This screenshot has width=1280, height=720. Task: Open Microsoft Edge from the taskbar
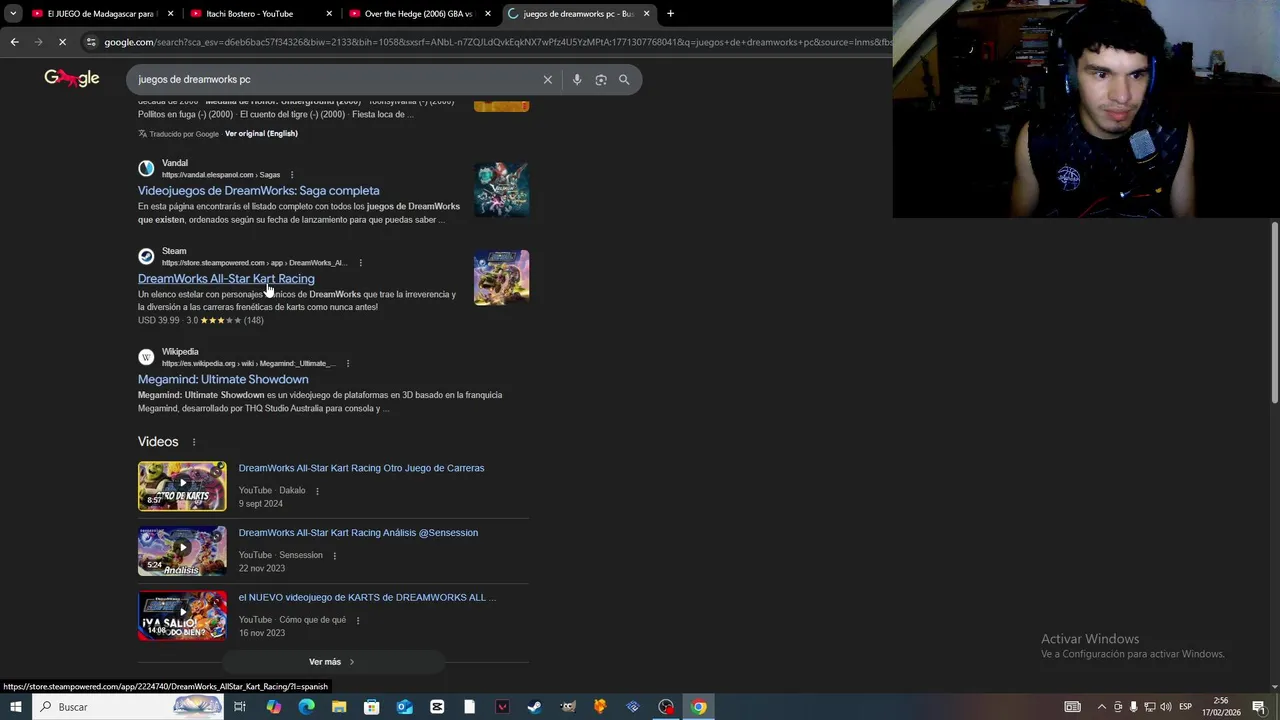(x=306, y=707)
